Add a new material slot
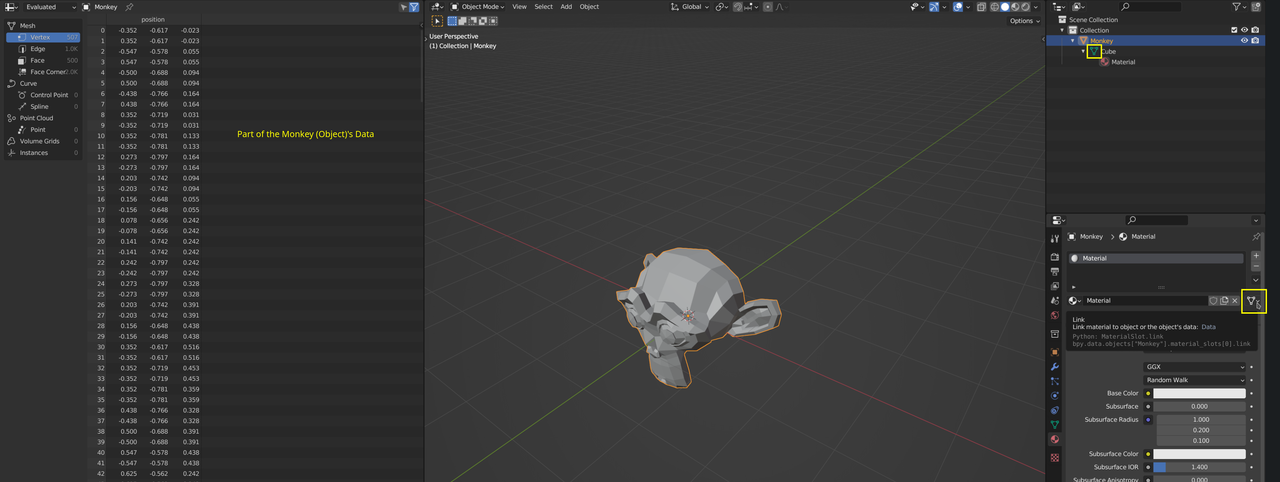This screenshot has height=482, width=1280. point(1256,257)
